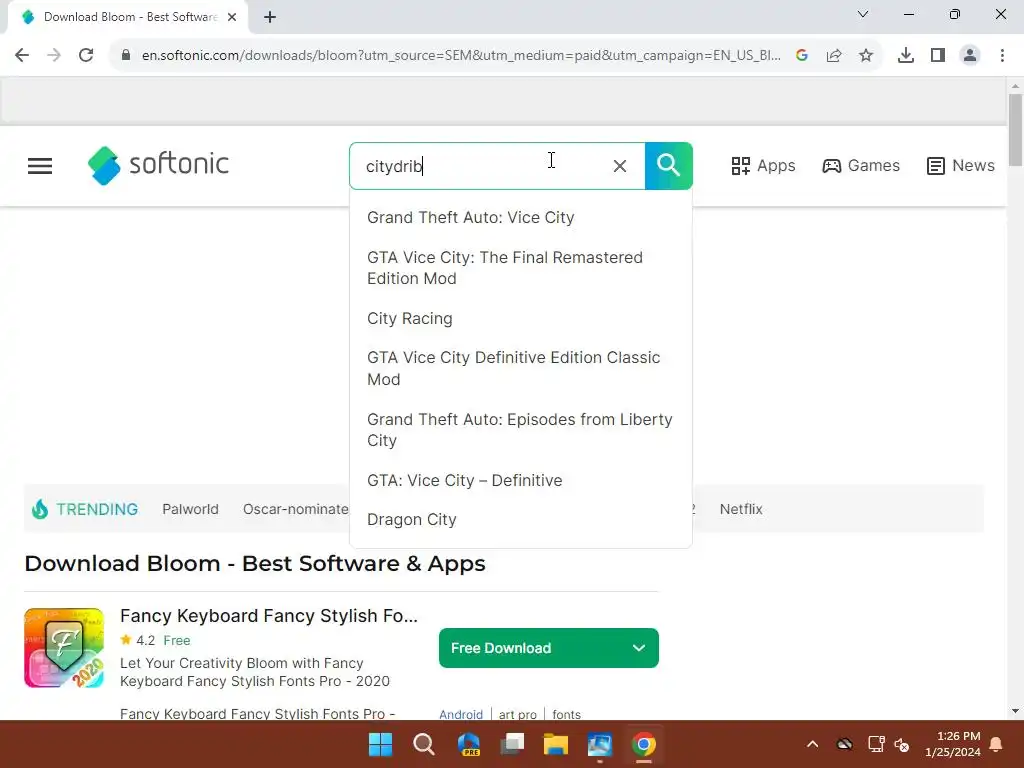Submit search with the magnifier button
Screen dimensions: 1024x768
point(669,166)
